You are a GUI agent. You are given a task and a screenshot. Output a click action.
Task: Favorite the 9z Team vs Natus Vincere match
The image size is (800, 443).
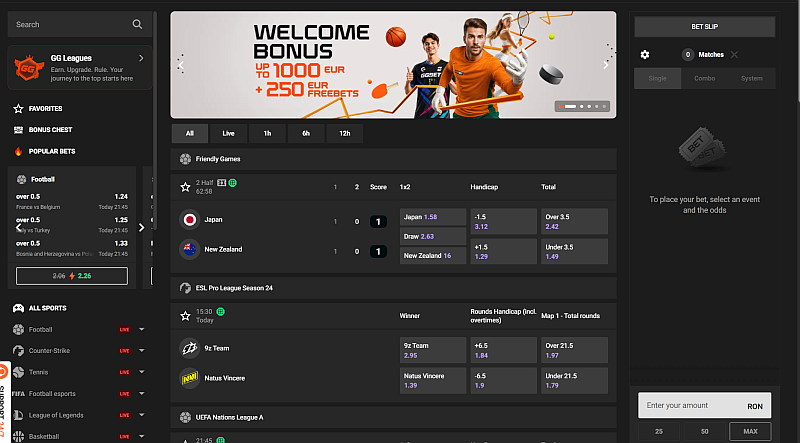(x=185, y=316)
